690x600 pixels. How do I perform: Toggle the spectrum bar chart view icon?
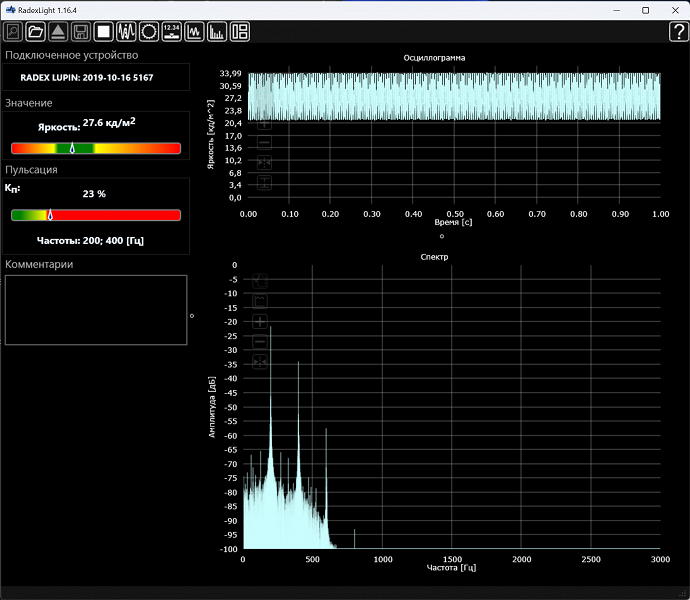[217, 31]
